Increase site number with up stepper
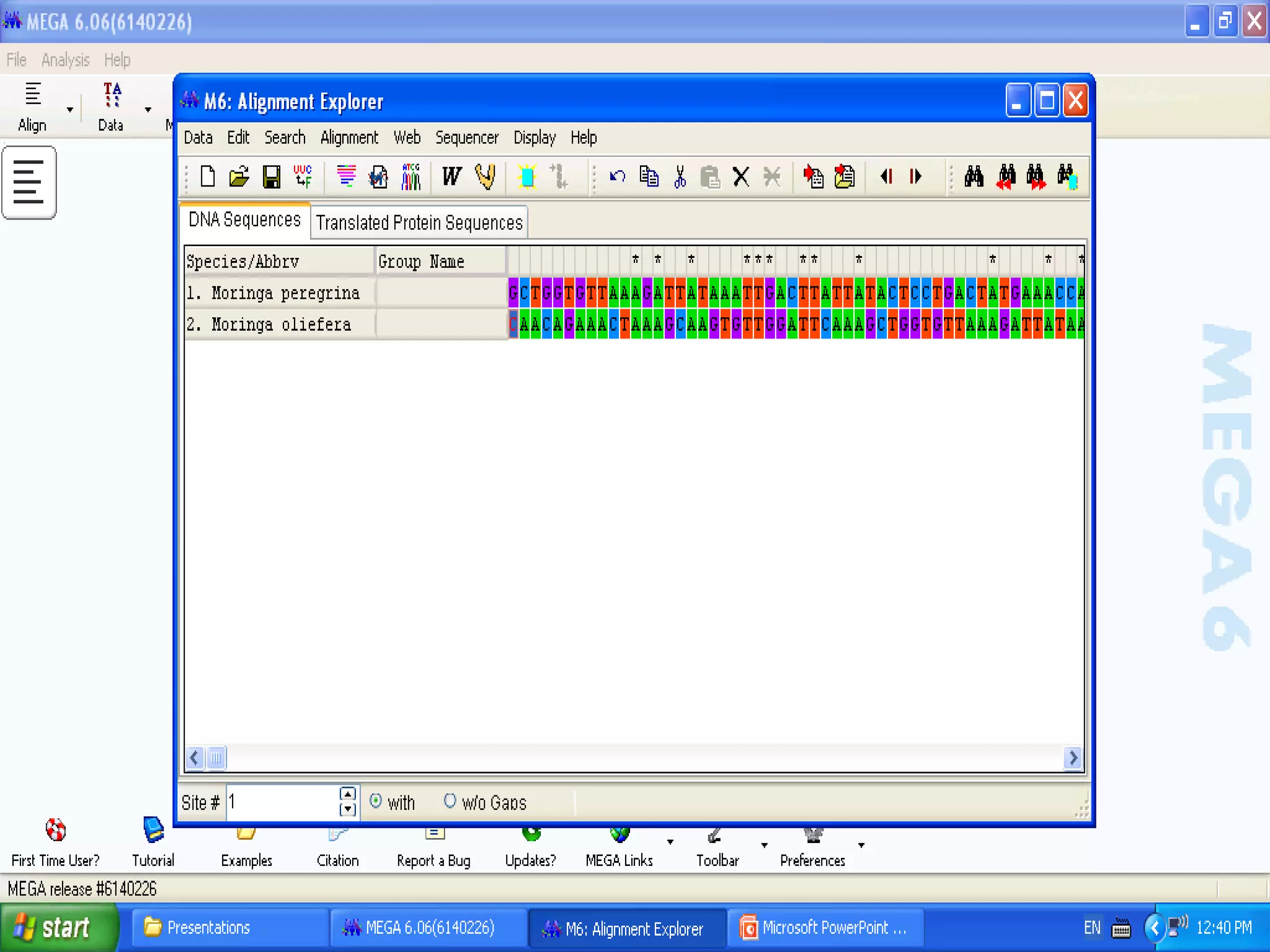 click(x=348, y=794)
